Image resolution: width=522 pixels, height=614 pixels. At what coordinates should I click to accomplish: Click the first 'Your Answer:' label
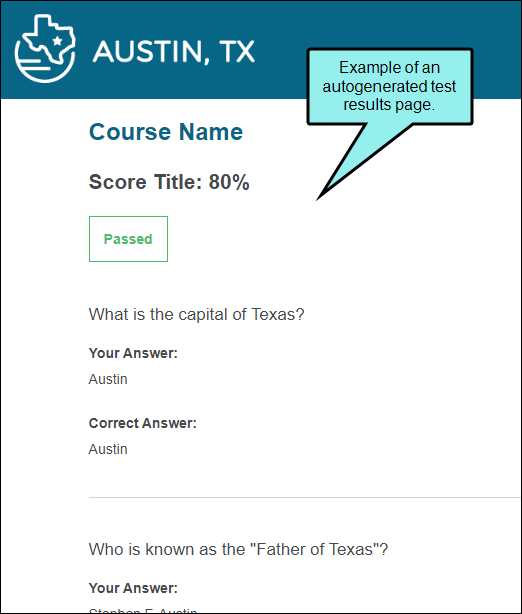click(133, 353)
